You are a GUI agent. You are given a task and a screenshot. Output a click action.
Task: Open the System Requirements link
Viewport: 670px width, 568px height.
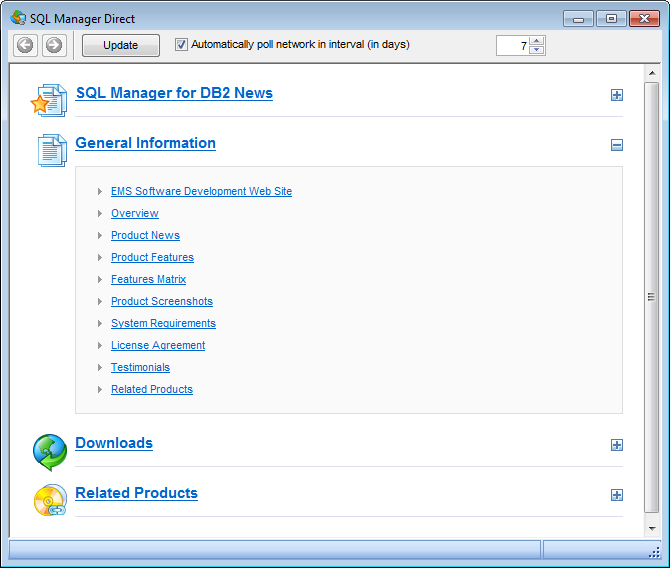point(163,324)
